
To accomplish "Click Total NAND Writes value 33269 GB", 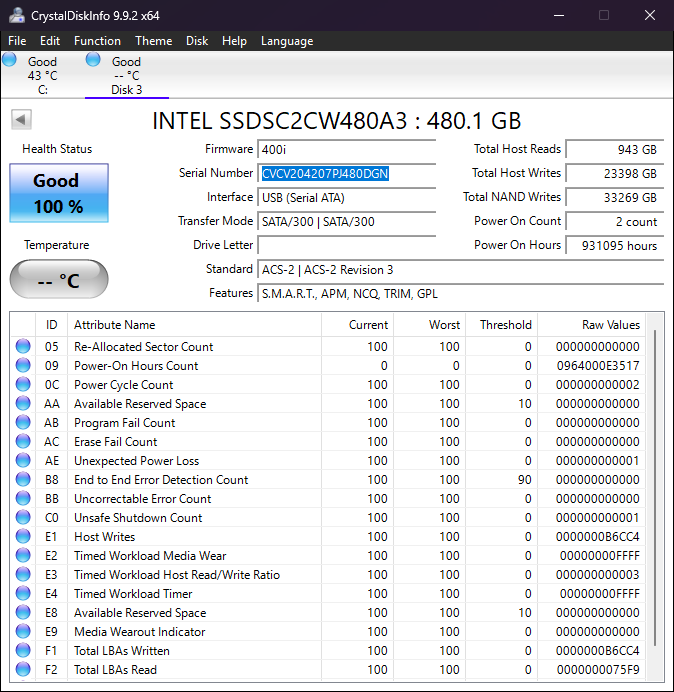I will click(614, 197).
